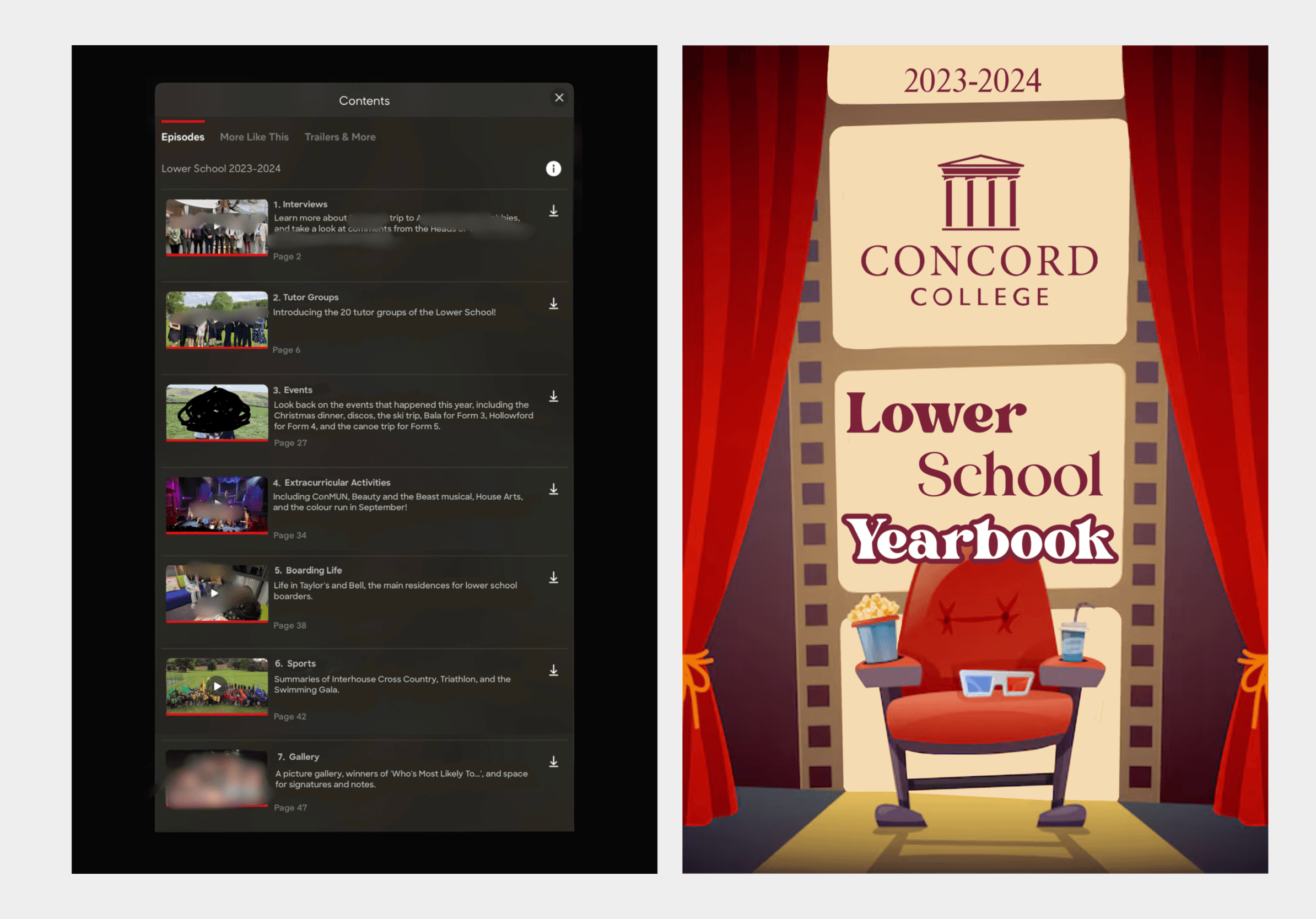Play the Sports episode thumbnail
The height and width of the screenshot is (919, 1316).
tap(217, 686)
